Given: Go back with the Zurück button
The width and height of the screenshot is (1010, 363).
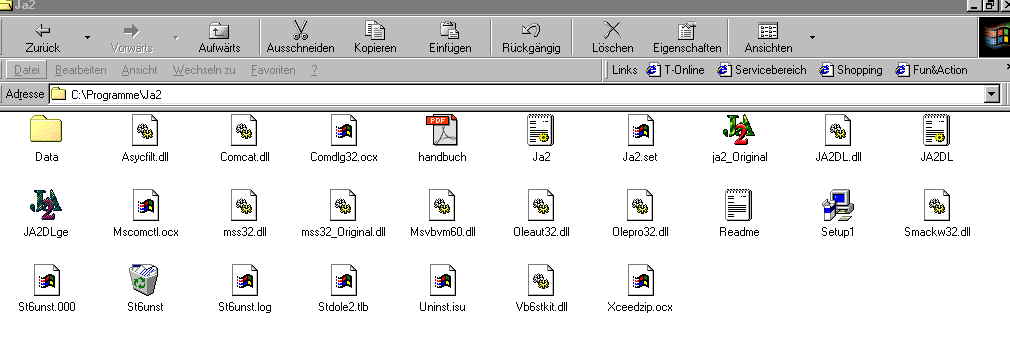Looking at the screenshot, I should point(43,38).
